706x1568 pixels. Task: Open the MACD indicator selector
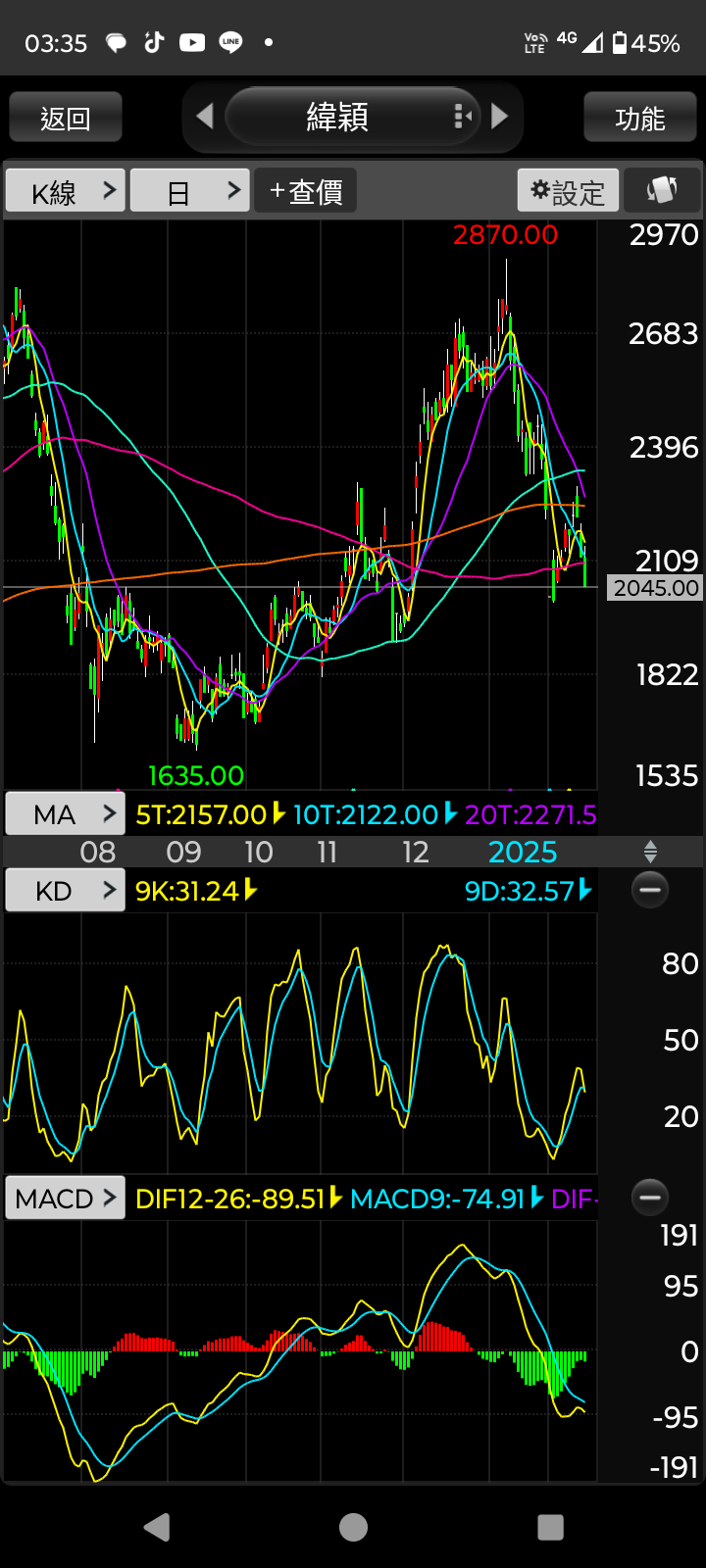tap(66, 1198)
